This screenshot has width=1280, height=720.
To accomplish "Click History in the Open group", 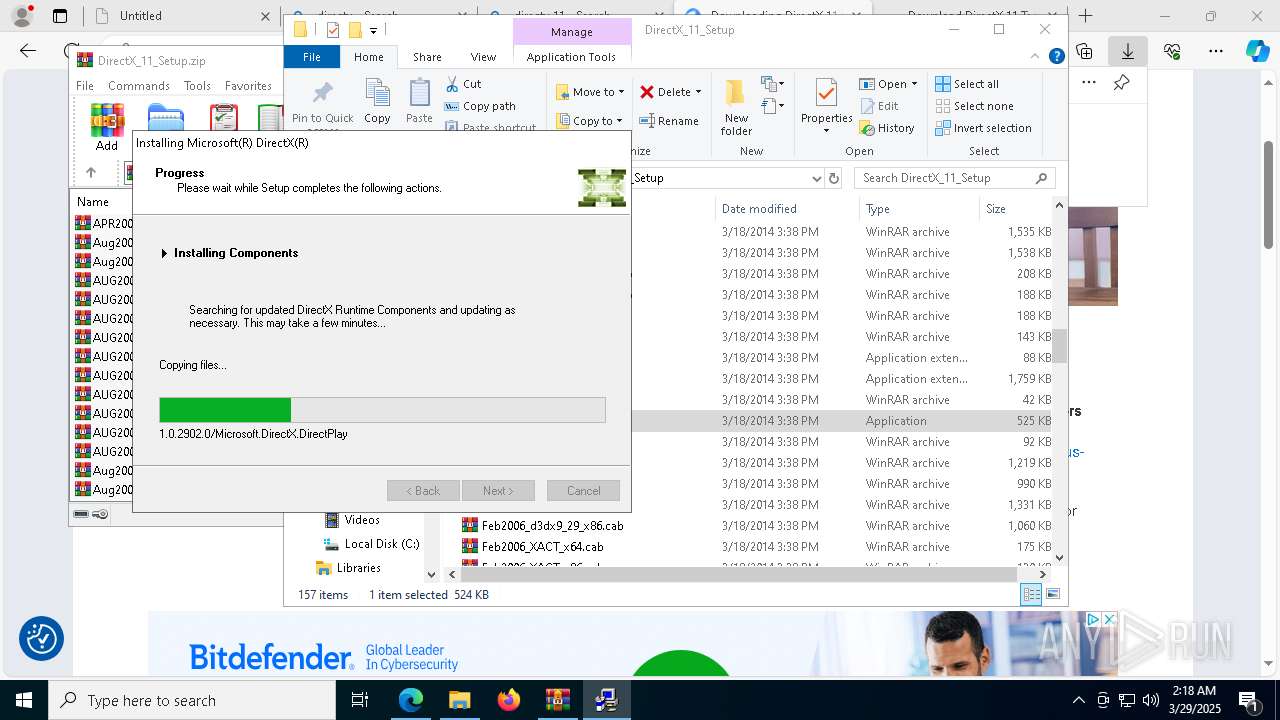I will click(887, 128).
